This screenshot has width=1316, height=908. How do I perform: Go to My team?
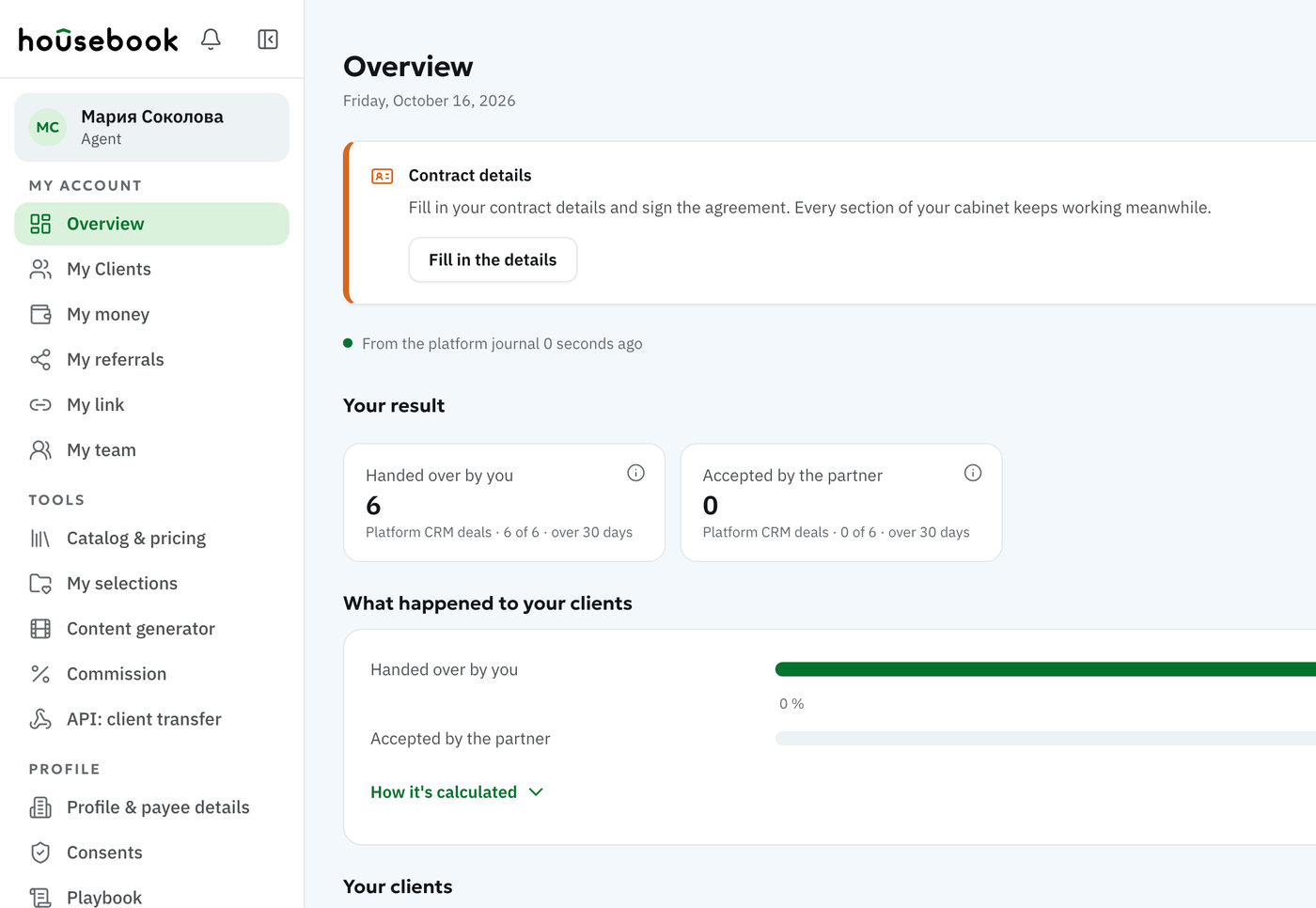(151, 449)
